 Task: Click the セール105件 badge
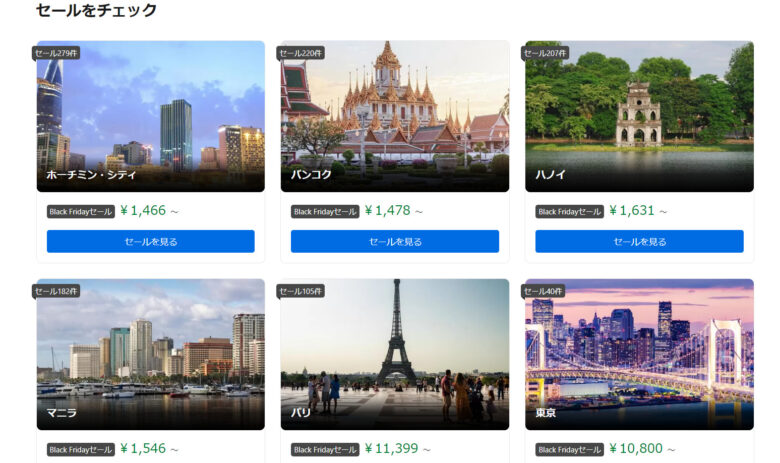[300, 291]
